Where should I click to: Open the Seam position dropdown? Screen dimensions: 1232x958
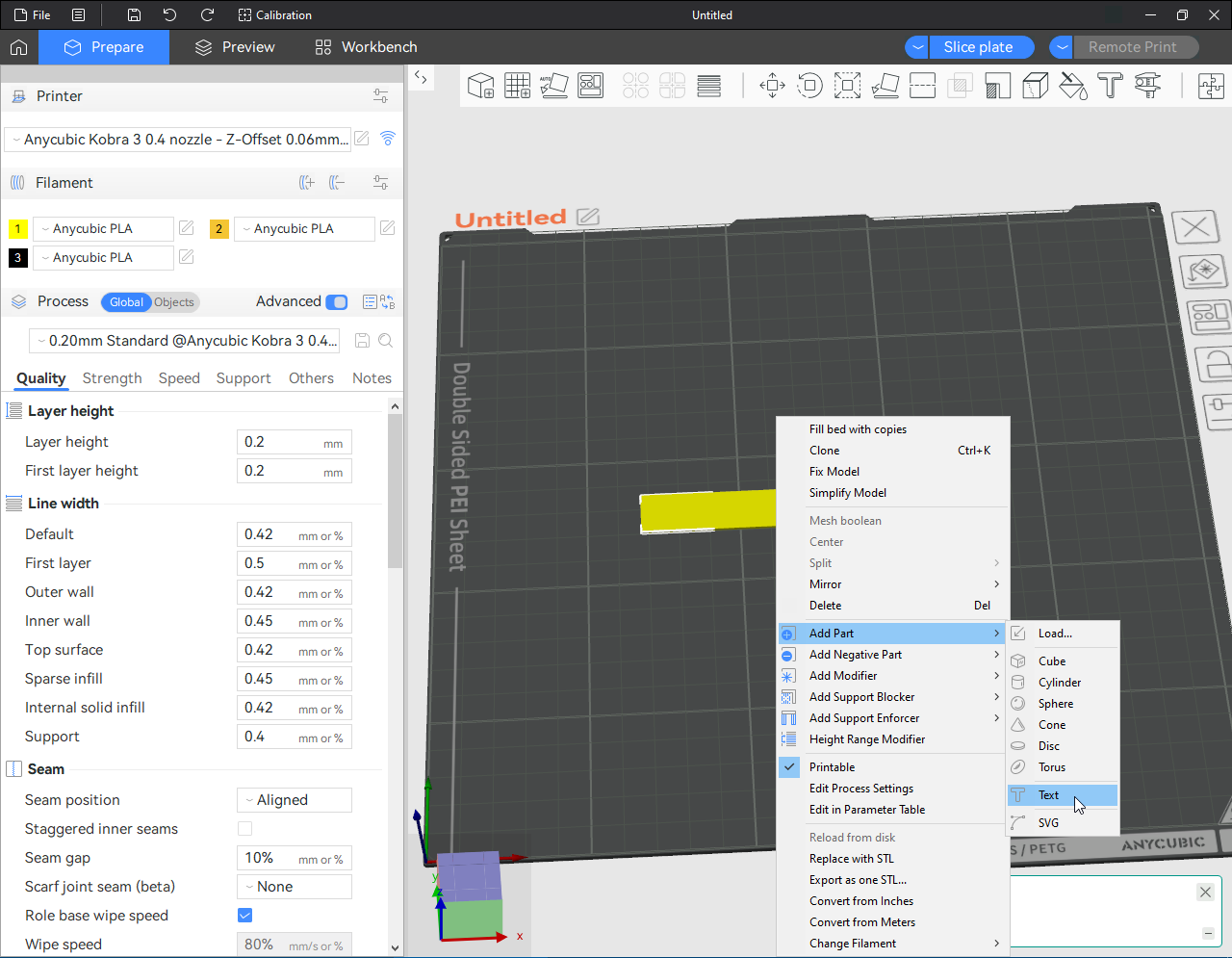coord(294,800)
